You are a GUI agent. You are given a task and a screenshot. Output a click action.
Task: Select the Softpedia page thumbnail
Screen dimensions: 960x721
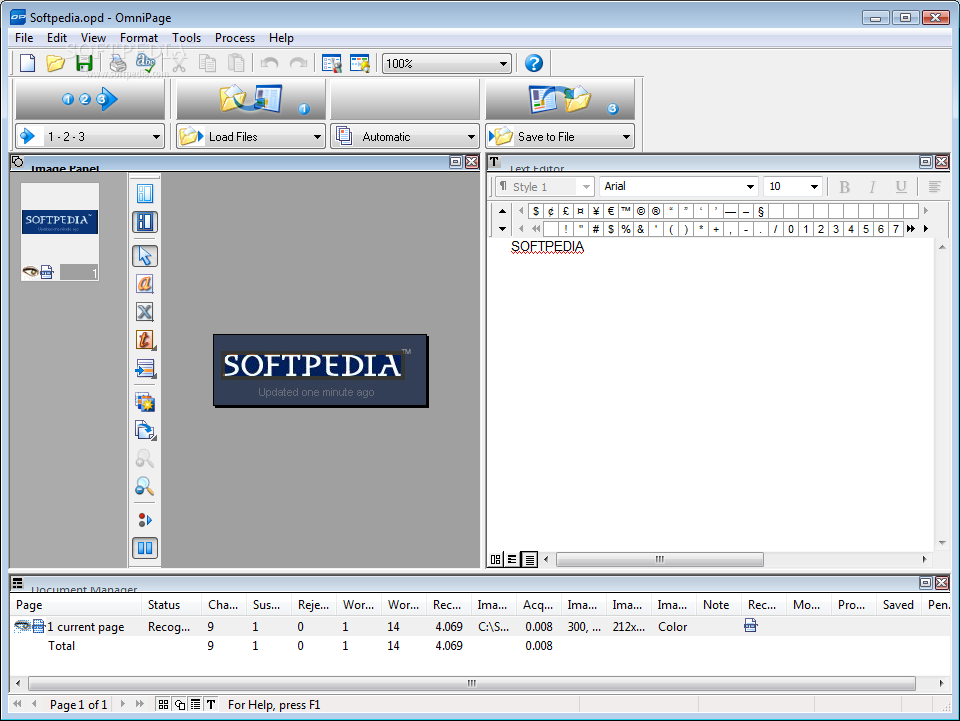60,232
